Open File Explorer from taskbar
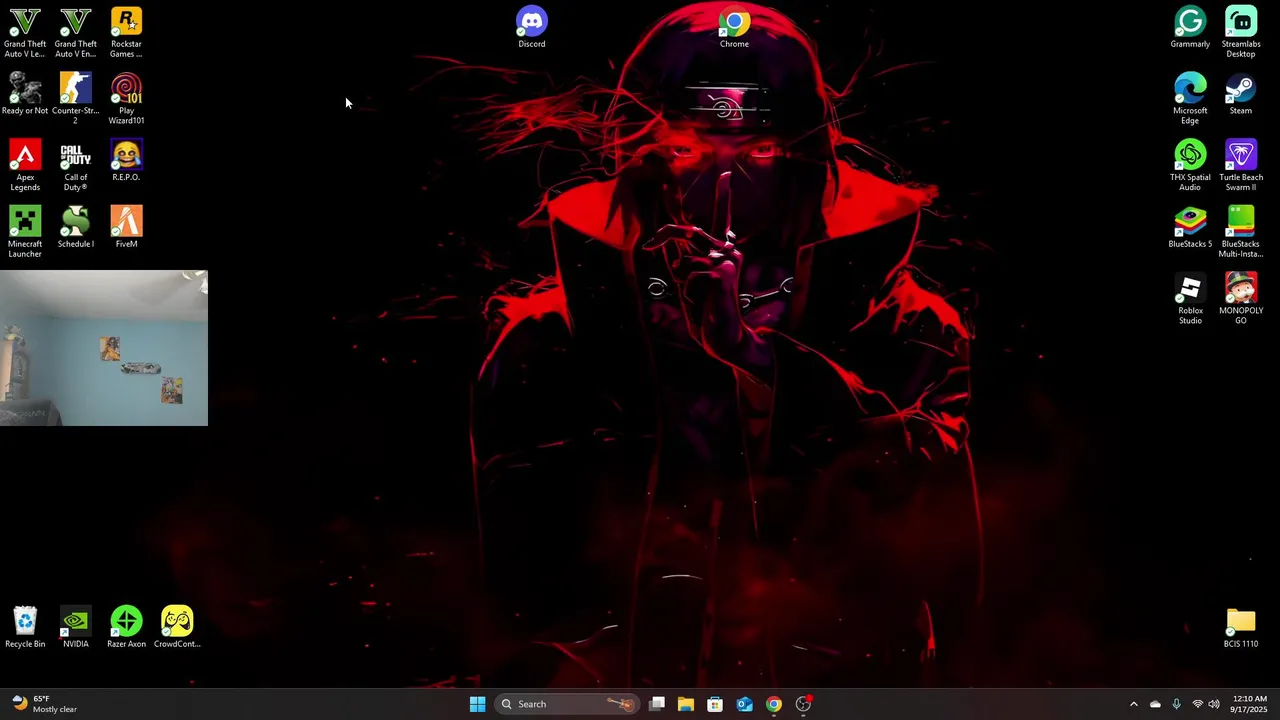Screen dimensions: 1280x720 (x=686, y=704)
